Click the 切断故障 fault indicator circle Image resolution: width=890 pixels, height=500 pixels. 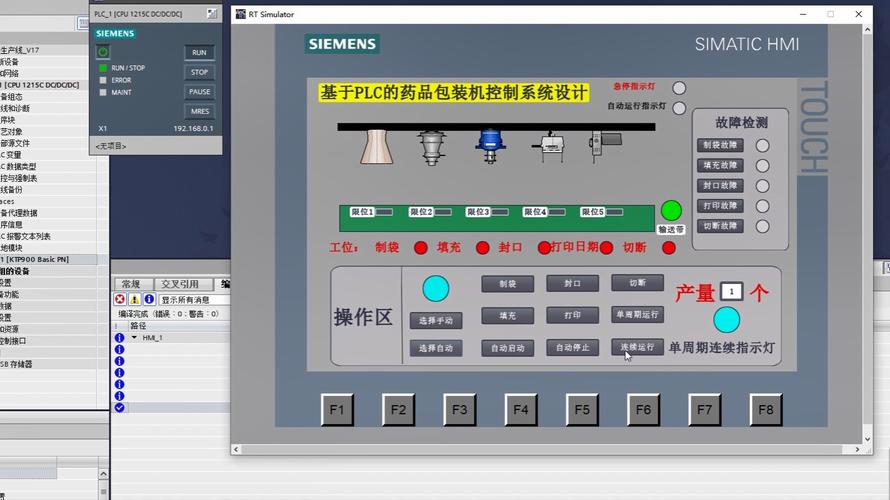pyautogui.click(x=762, y=226)
